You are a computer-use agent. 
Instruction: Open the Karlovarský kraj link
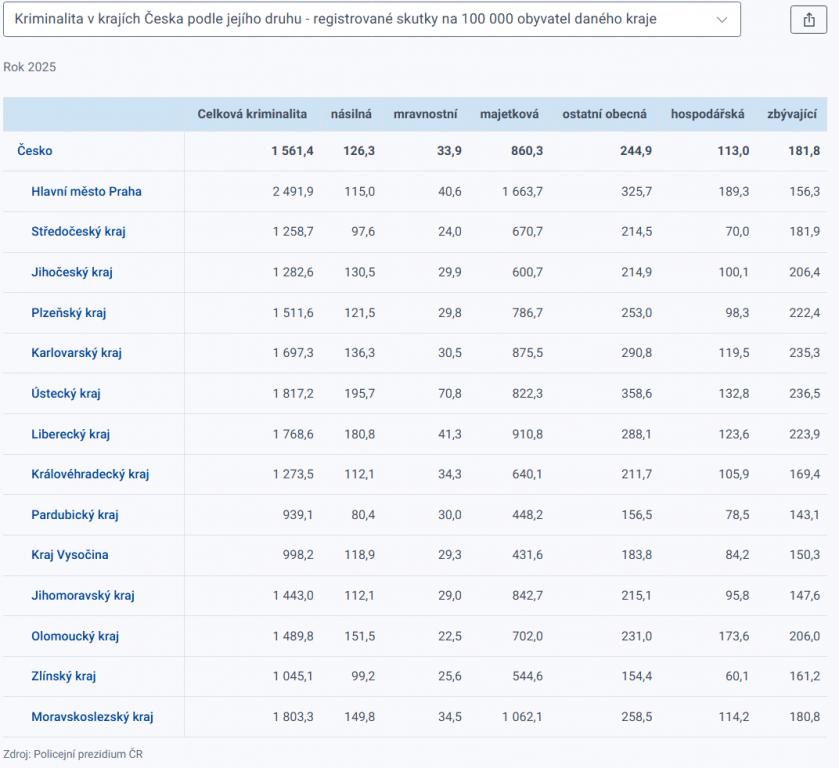point(77,353)
